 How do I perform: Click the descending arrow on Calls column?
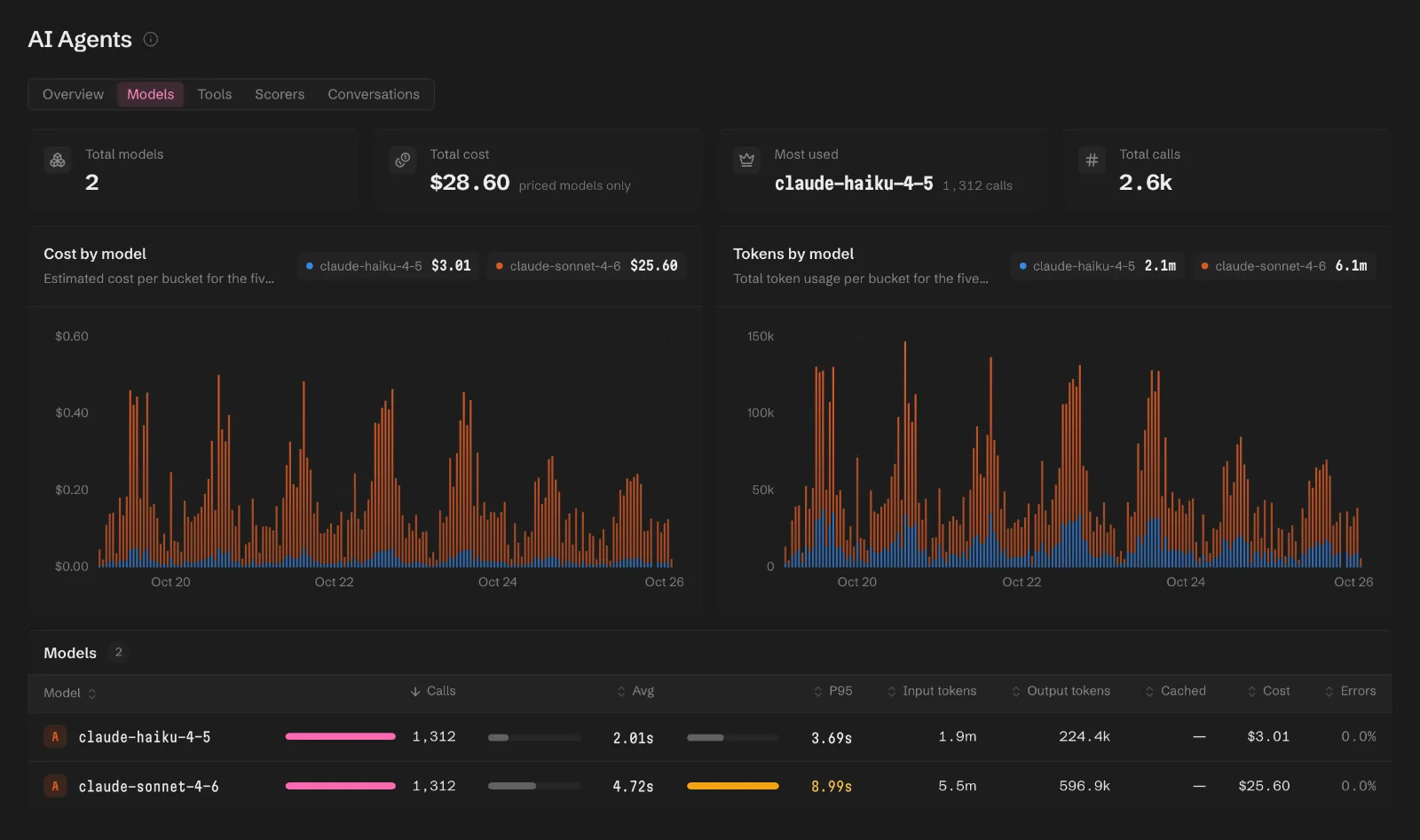point(415,691)
